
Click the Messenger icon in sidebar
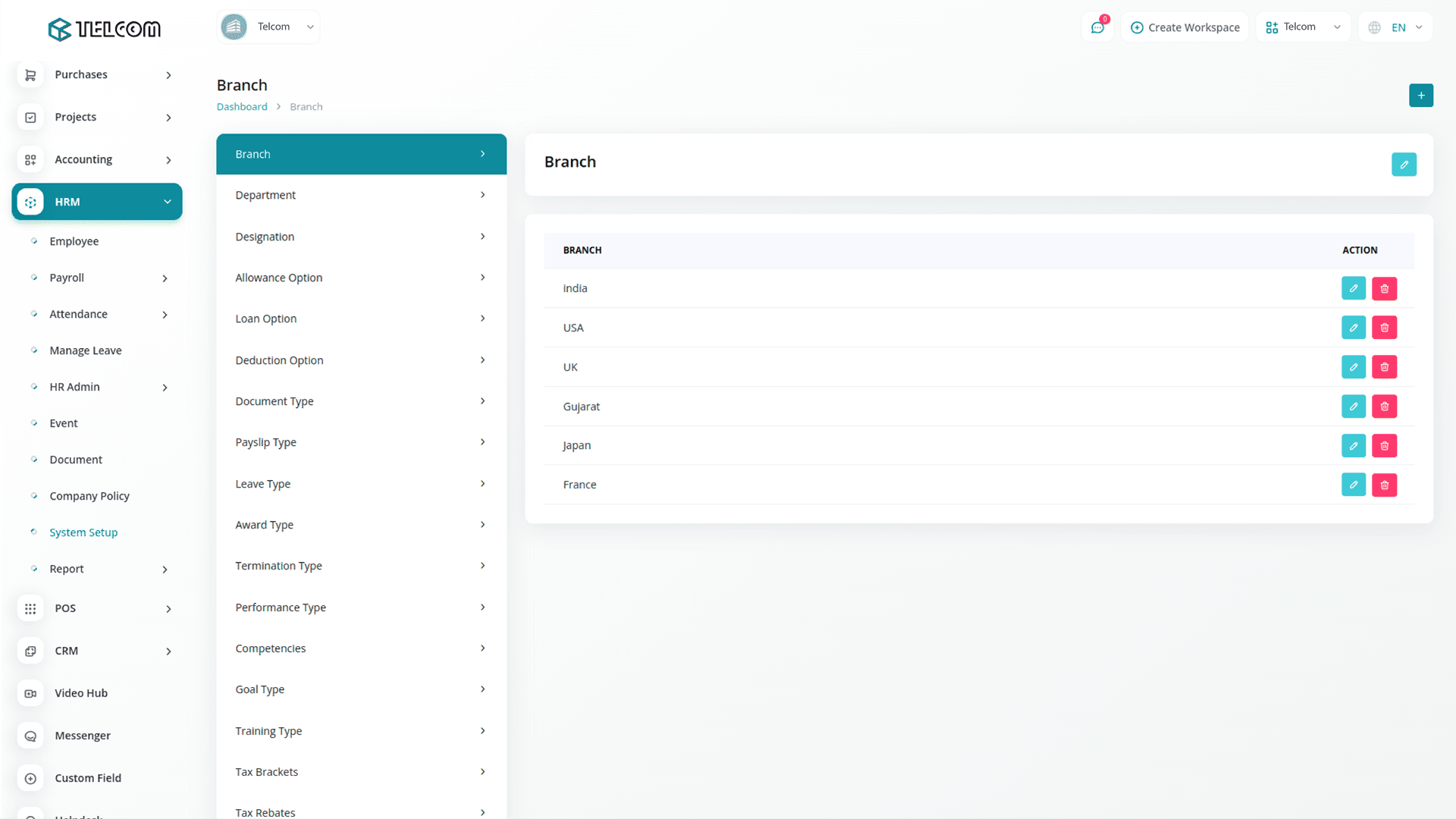coord(30,736)
